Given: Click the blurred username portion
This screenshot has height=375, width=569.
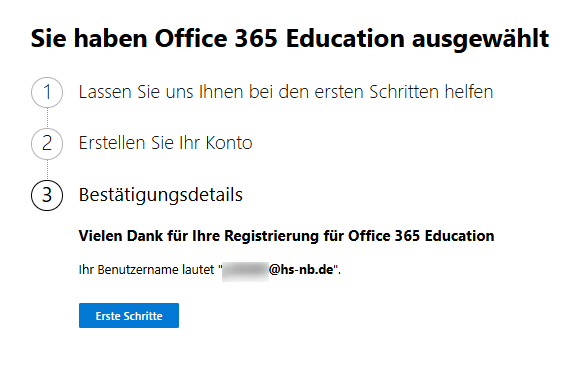Looking at the screenshot, I should tap(245, 271).
